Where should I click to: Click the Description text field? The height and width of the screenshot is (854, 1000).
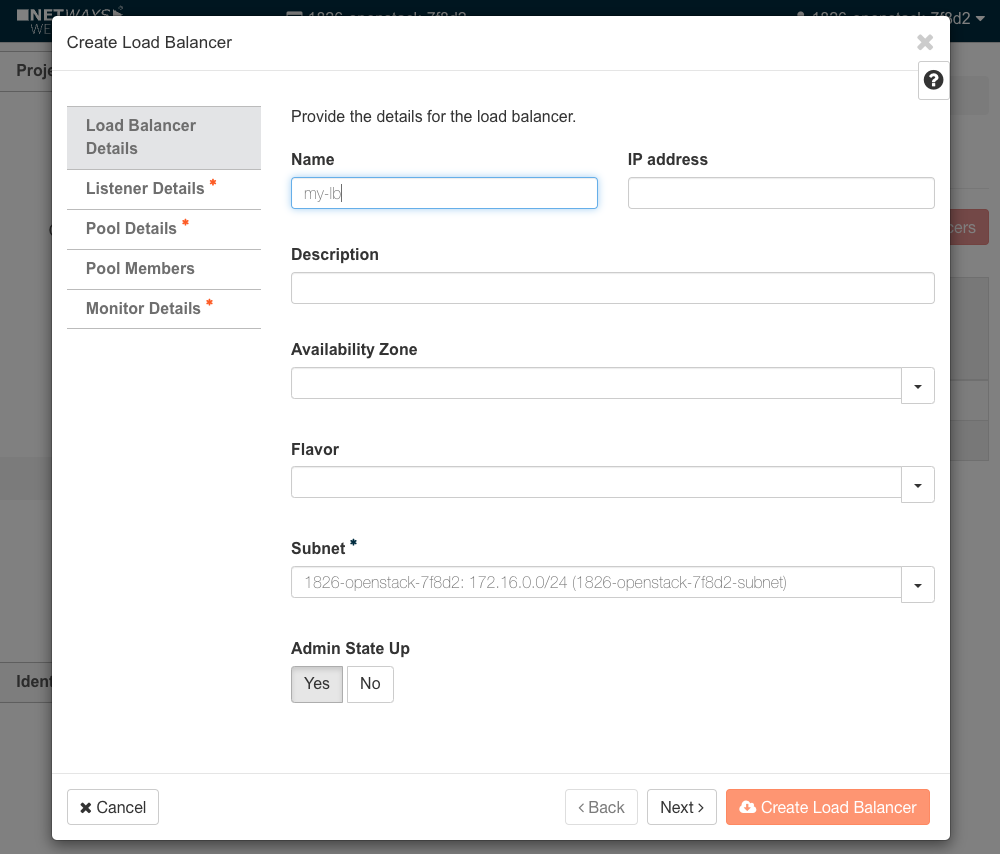click(x=612, y=288)
